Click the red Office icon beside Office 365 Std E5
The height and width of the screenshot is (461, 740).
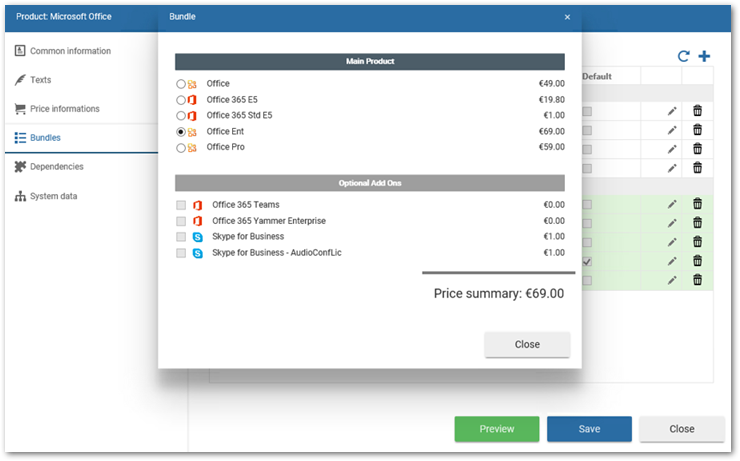192,116
